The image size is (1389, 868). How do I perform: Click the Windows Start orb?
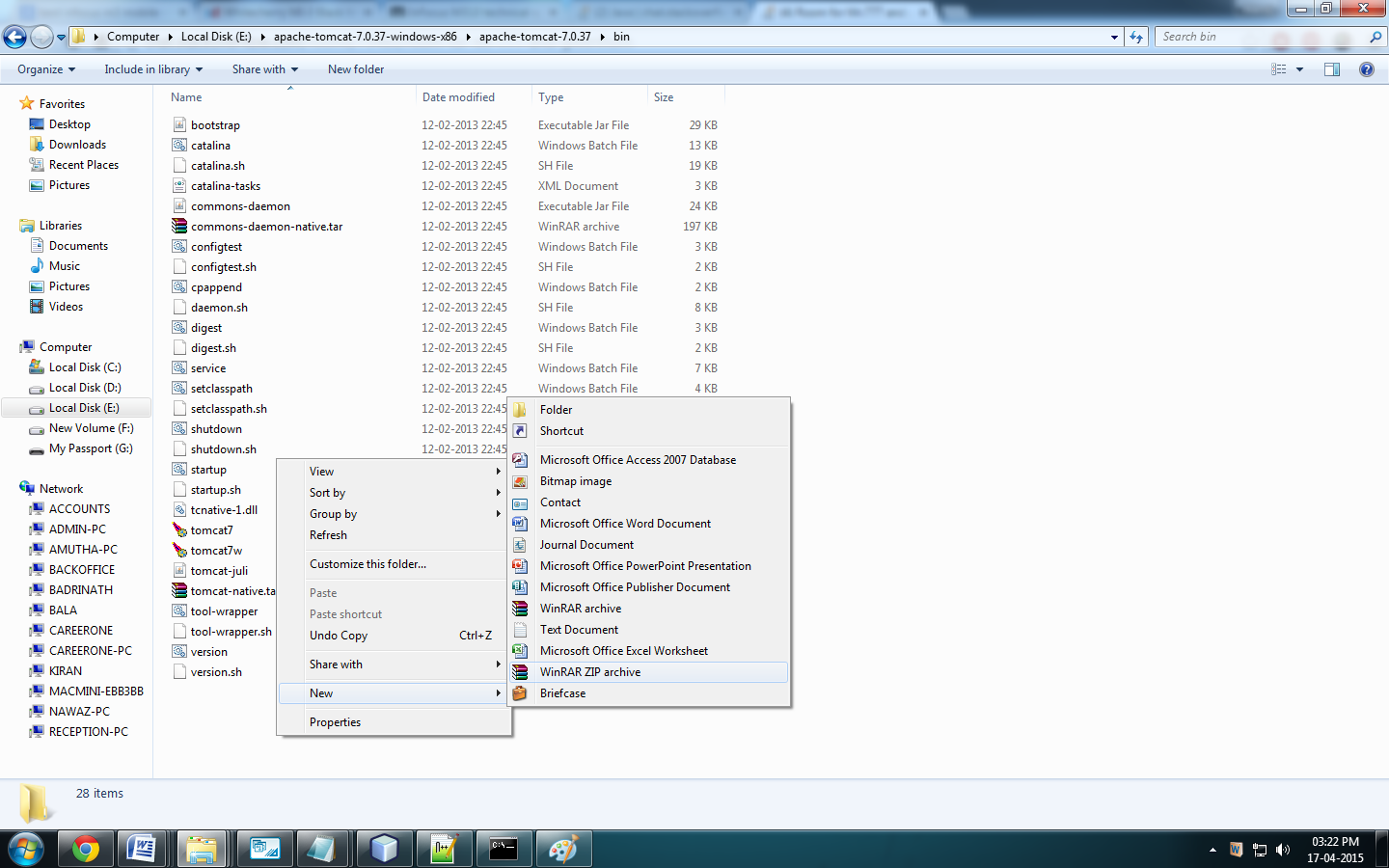pos(26,850)
